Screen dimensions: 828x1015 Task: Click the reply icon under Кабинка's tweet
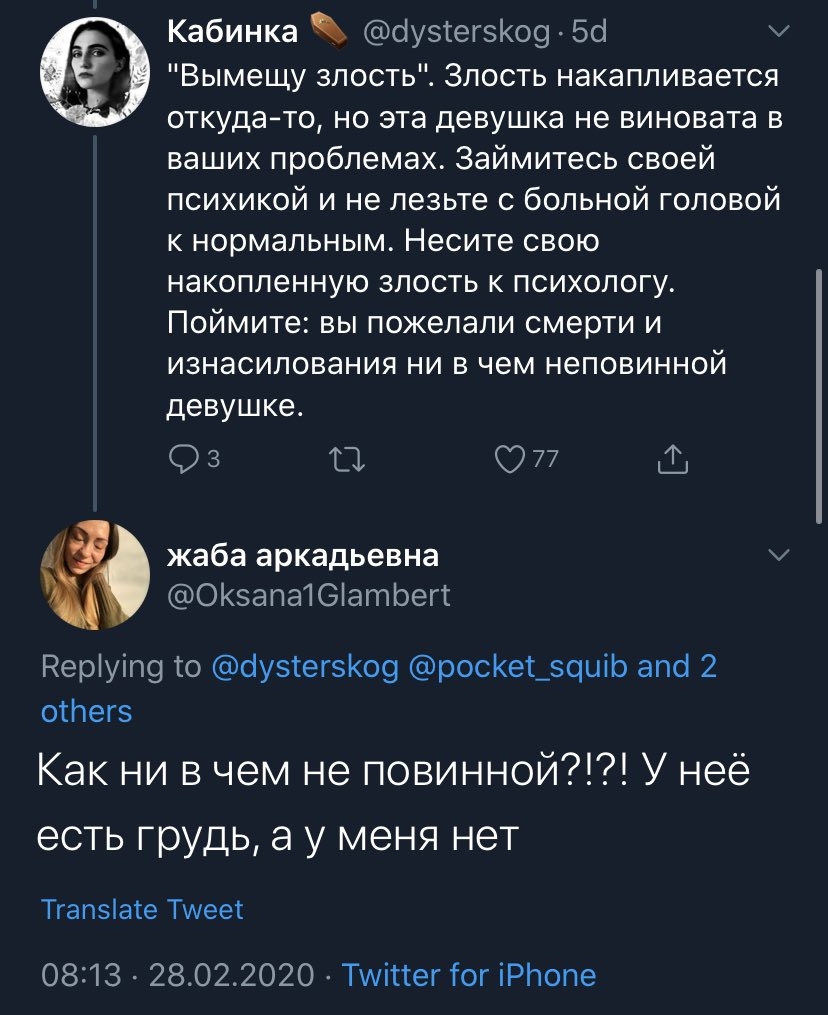(184, 459)
